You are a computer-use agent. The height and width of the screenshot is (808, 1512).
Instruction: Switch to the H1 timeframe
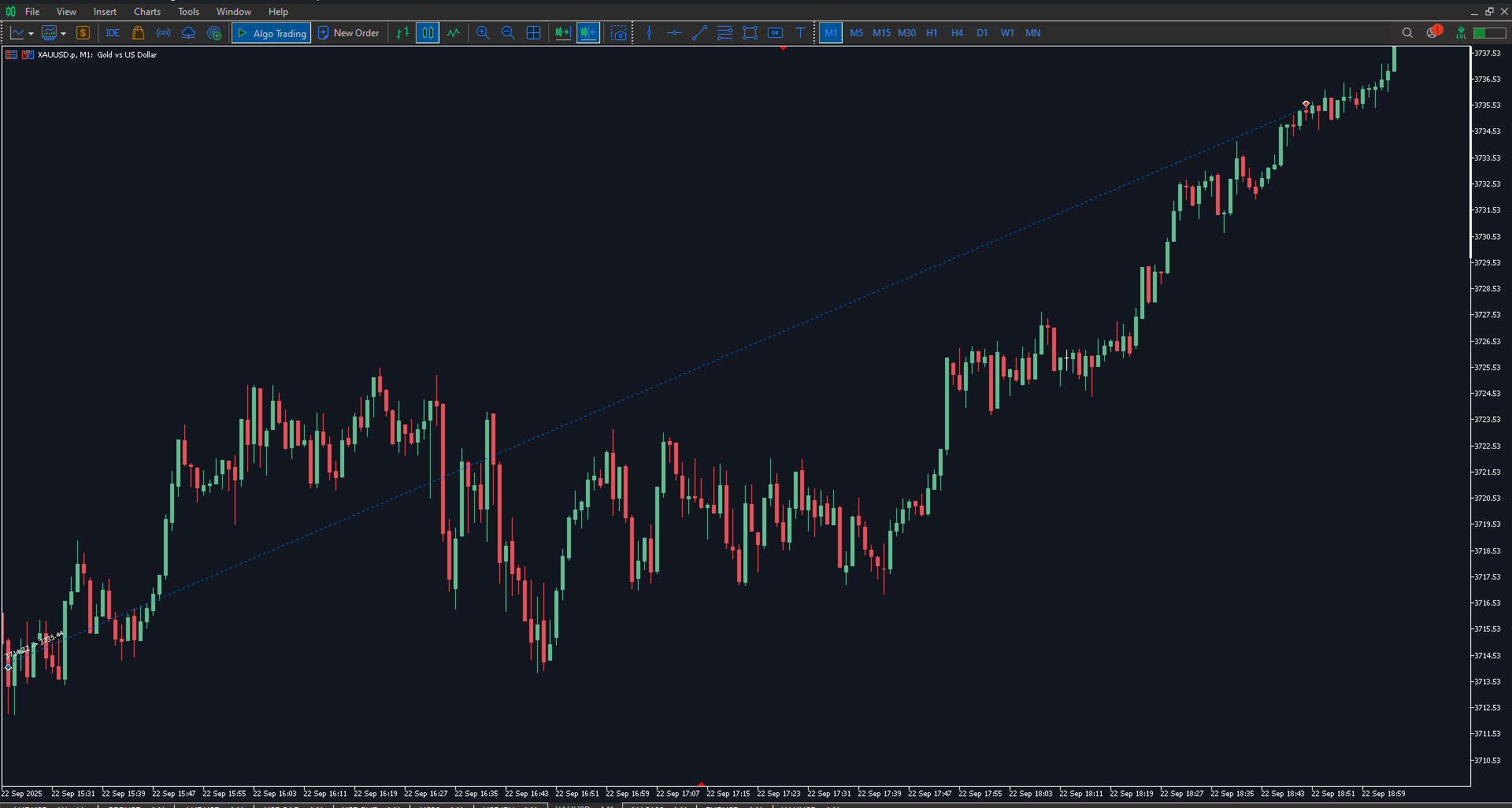tap(932, 33)
